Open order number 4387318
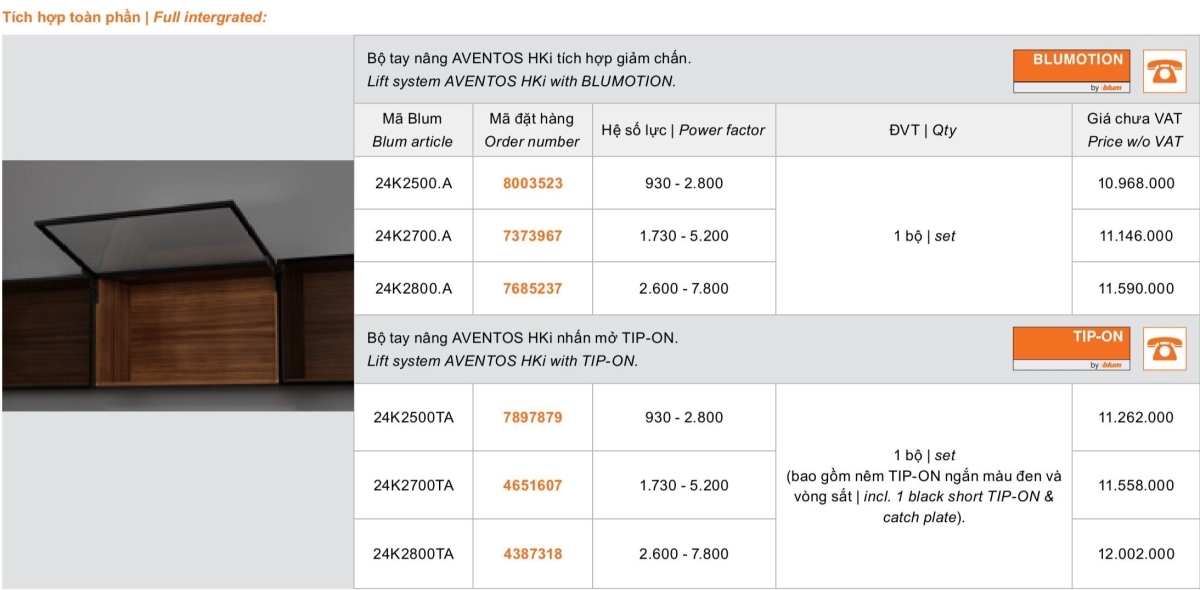This screenshot has height=590, width=1200. [532, 553]
